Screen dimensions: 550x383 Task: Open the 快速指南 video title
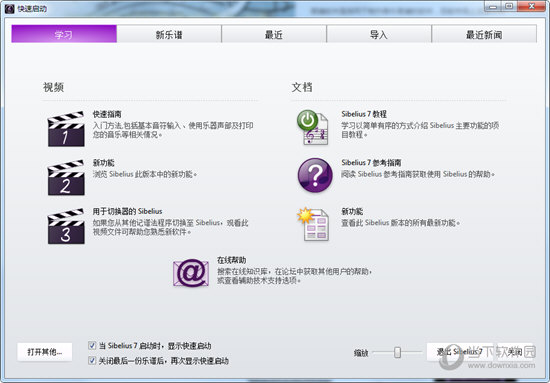pos(107,114)
